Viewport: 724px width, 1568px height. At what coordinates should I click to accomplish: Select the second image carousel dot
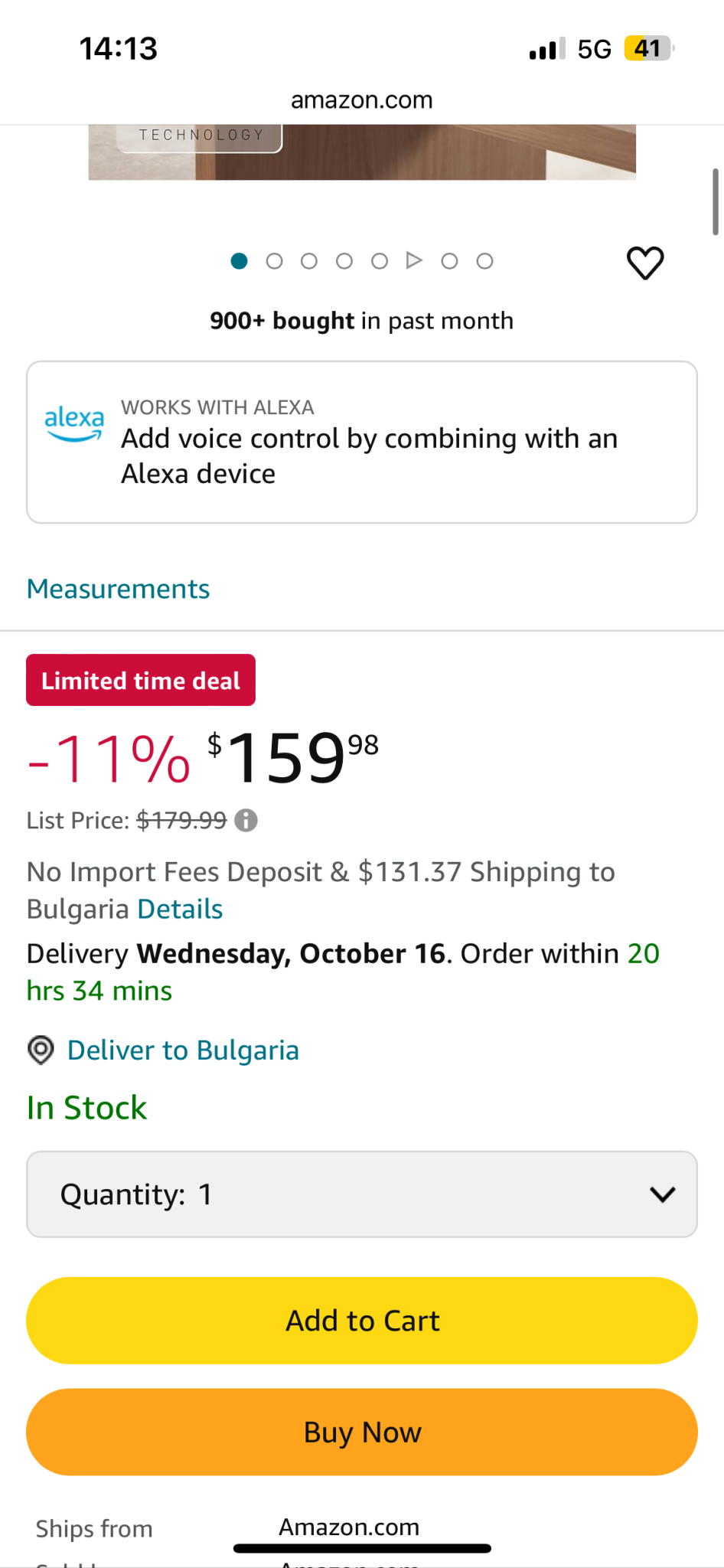[x=274, y=261]
